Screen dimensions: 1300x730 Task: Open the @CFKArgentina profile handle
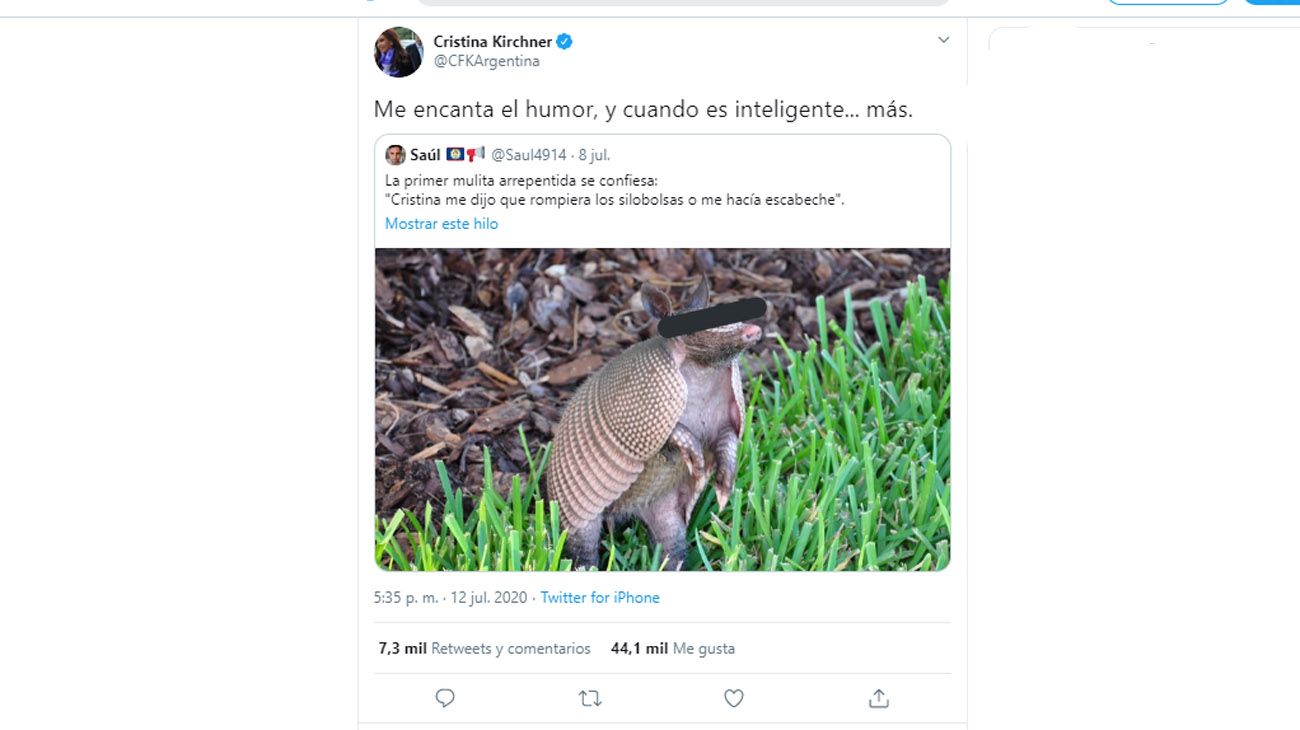click(487, 60)
